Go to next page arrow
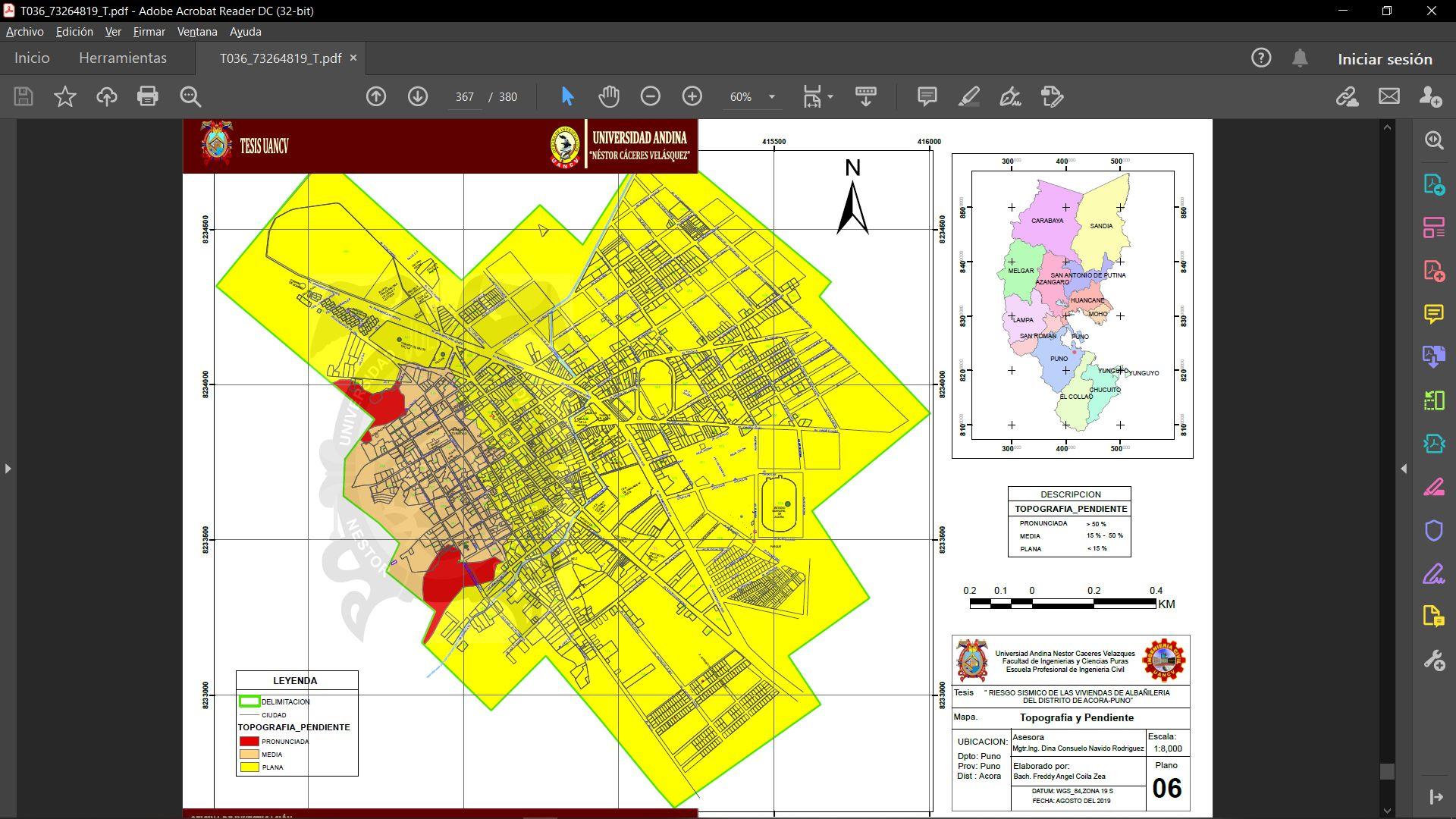 418,96
